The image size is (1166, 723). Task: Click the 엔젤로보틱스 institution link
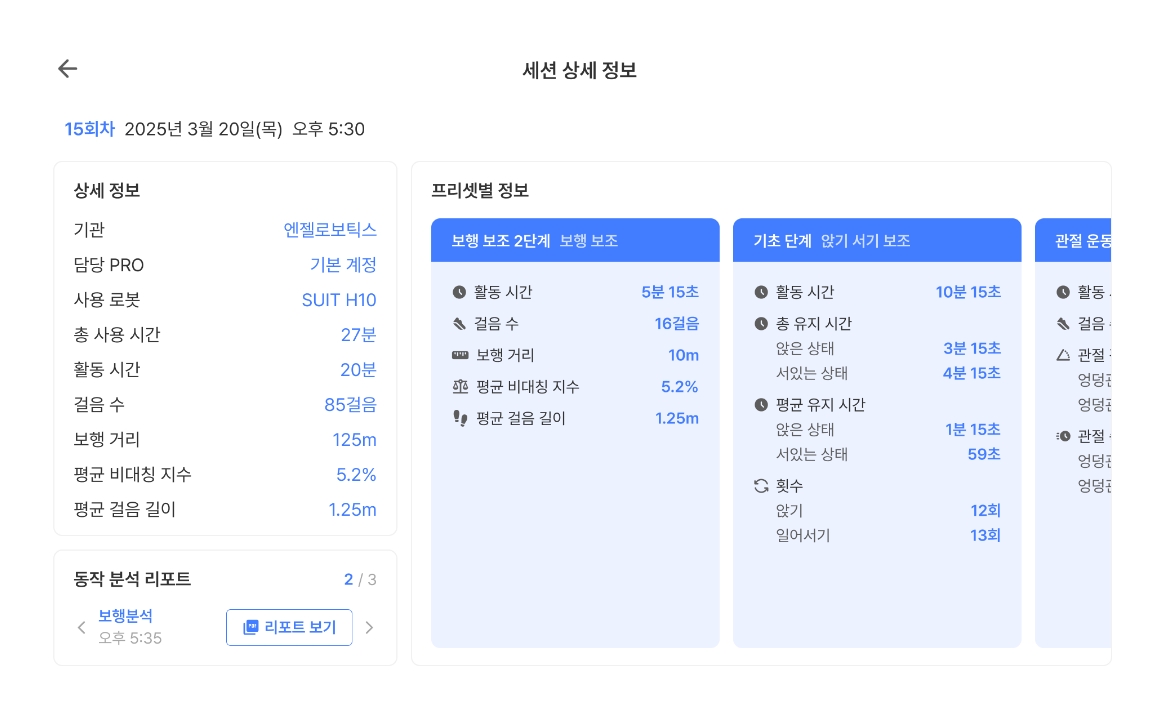pos(330,230)
